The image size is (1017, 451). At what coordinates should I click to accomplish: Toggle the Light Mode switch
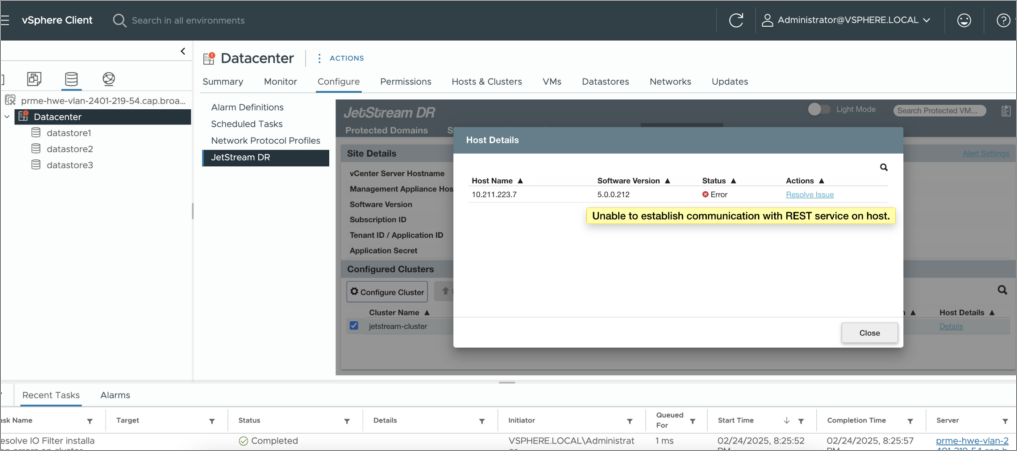click(819, 109)
